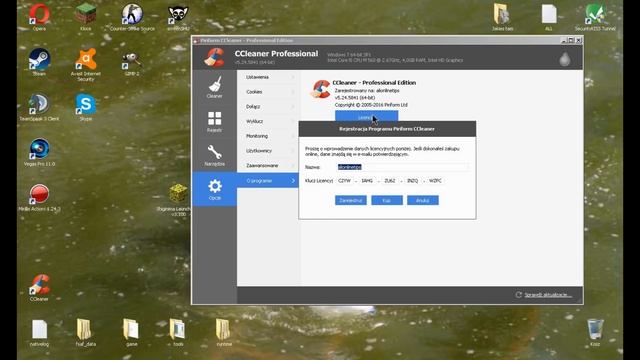Image resolution: width=640 pixels, height=360 pixels.
Task: Click the Nazwa name input field
Action: coord(403,167)
